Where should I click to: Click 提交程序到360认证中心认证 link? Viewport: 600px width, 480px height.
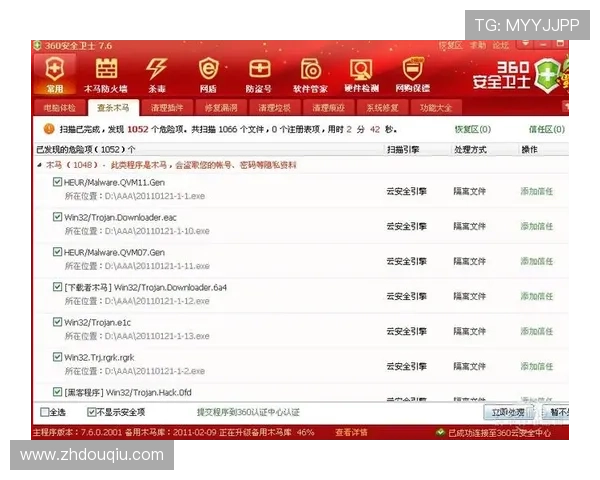(248, 412)
